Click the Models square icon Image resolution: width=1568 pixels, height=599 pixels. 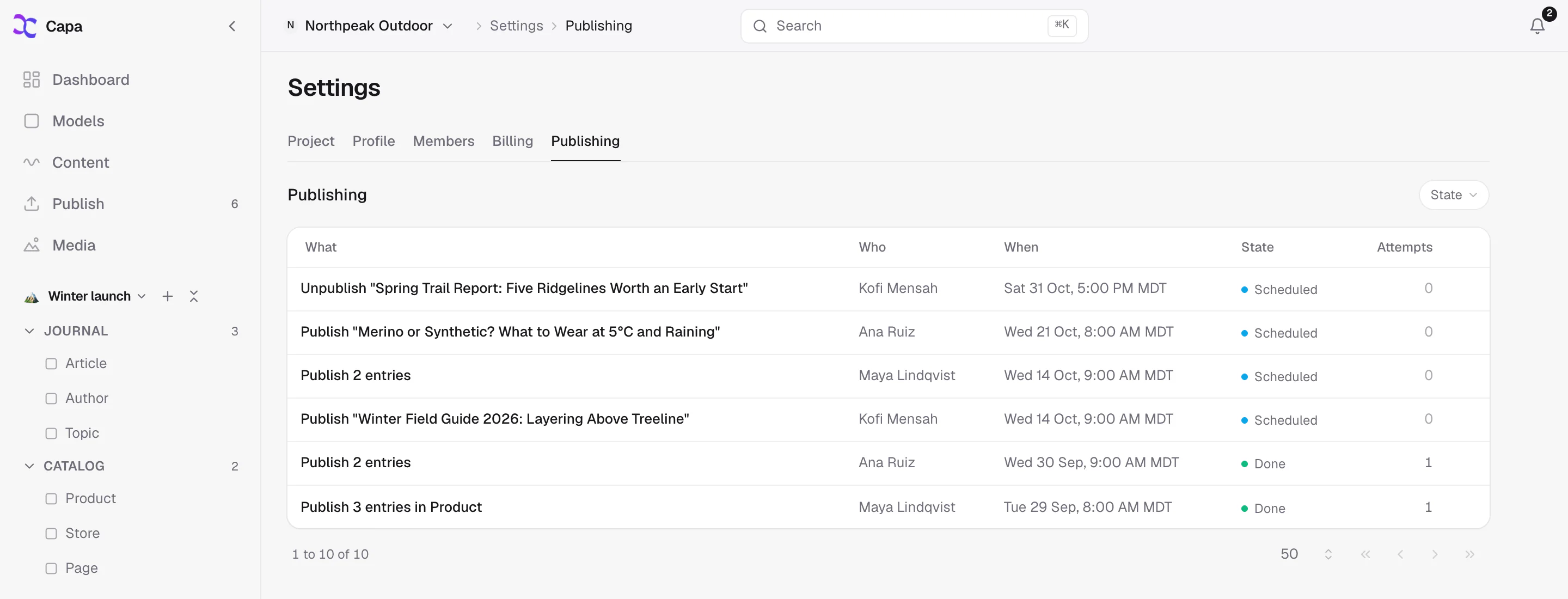[x=31, y=121]
